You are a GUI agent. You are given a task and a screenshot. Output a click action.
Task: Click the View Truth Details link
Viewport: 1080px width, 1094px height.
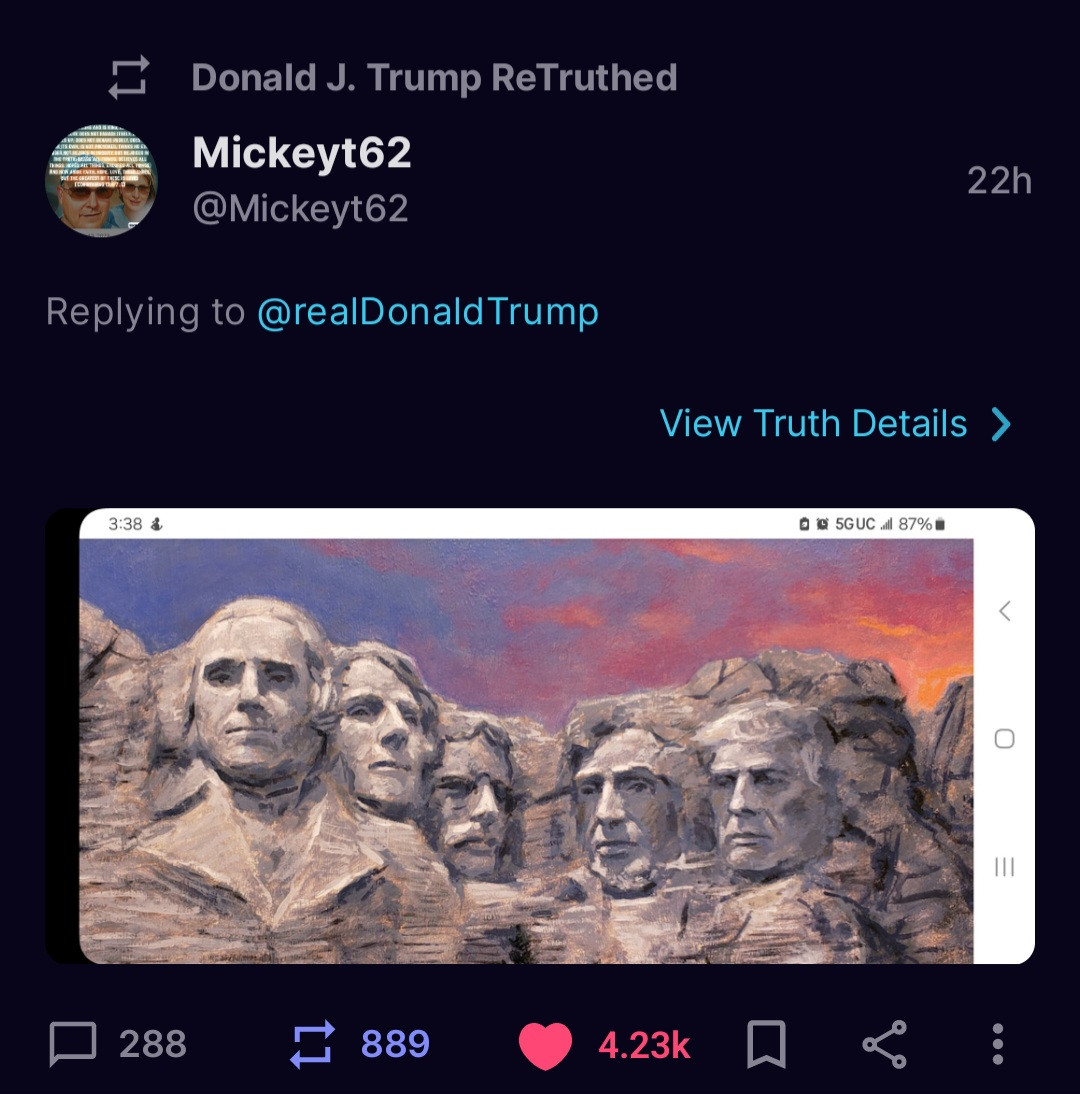tap(813, 424)
